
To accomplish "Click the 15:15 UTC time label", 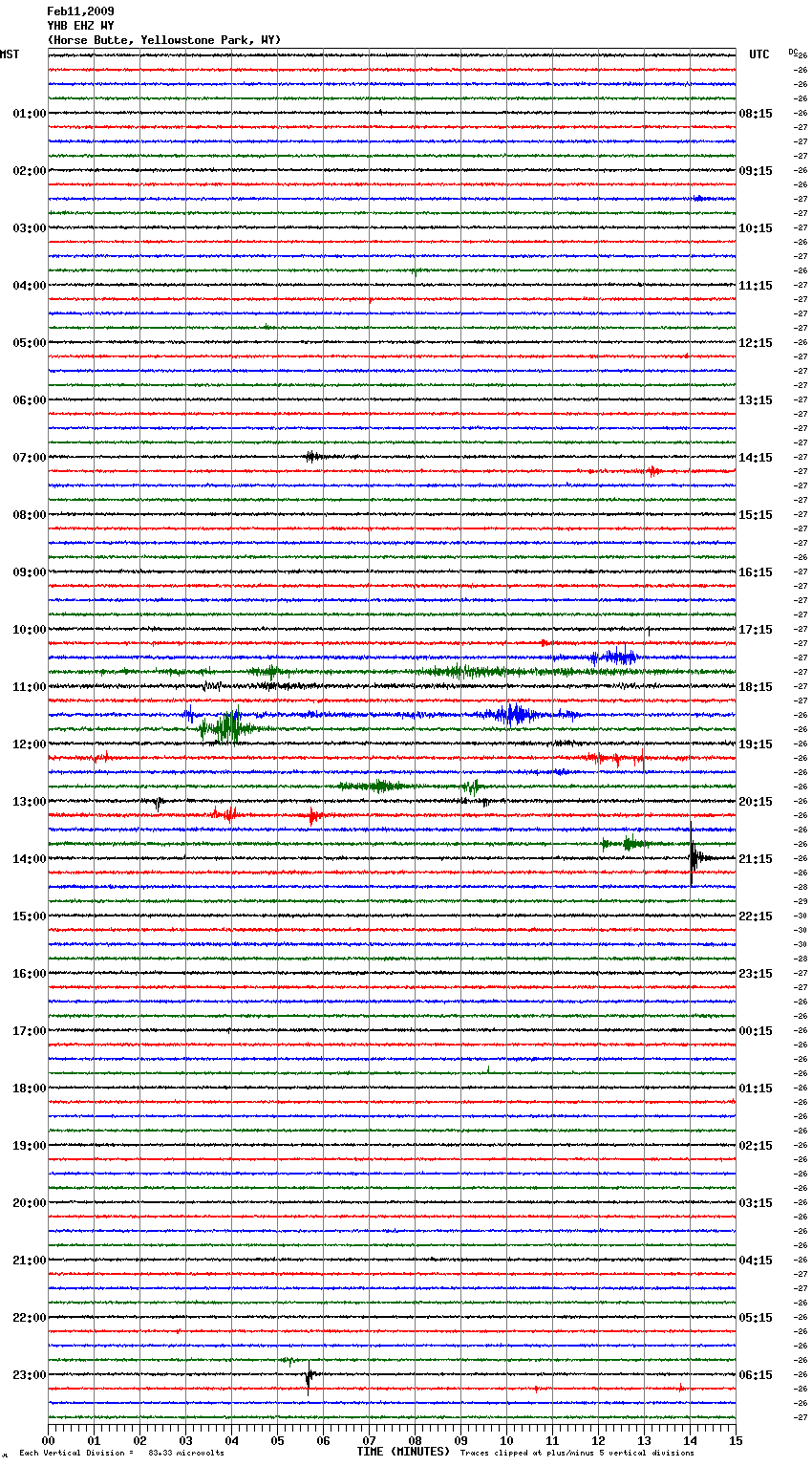I will [756, 515].
